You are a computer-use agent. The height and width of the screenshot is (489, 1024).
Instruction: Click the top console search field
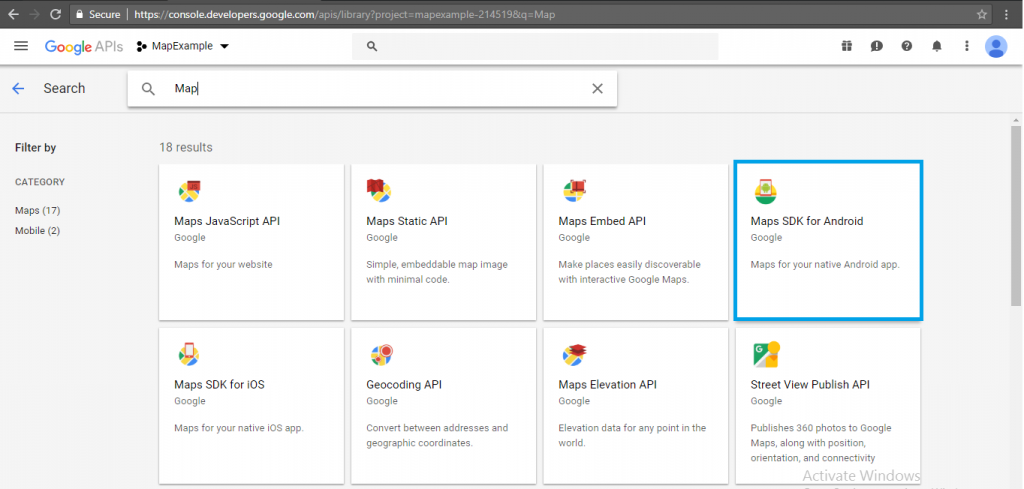pyautogui.click(x=535, y=46)
